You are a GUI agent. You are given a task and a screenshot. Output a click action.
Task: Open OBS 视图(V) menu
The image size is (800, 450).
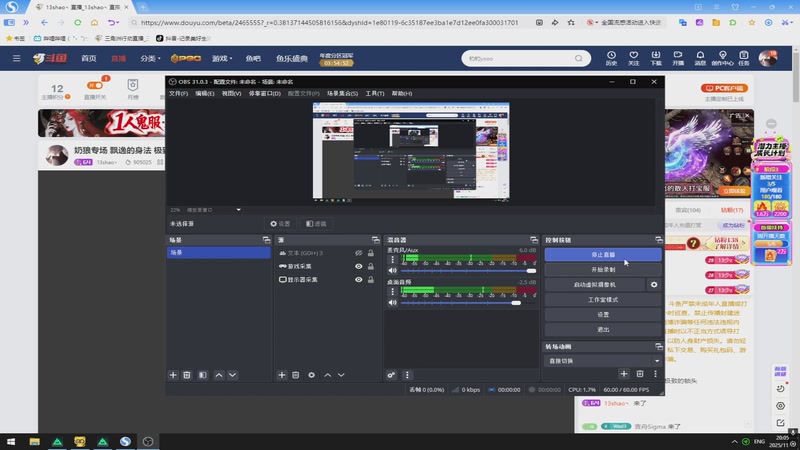point(231,93)
